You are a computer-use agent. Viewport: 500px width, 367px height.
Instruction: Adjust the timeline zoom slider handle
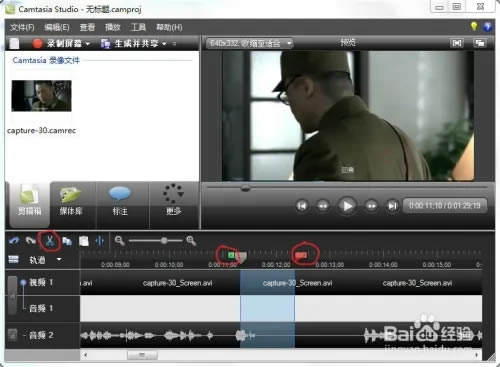164,240
